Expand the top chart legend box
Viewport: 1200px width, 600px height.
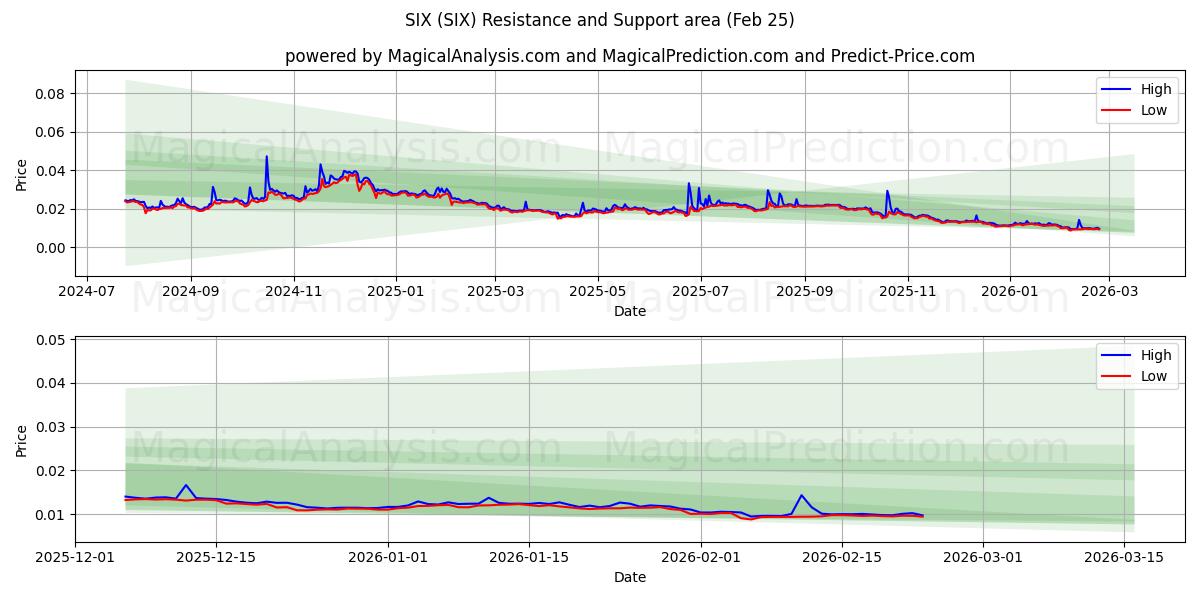pos(1135,99)
